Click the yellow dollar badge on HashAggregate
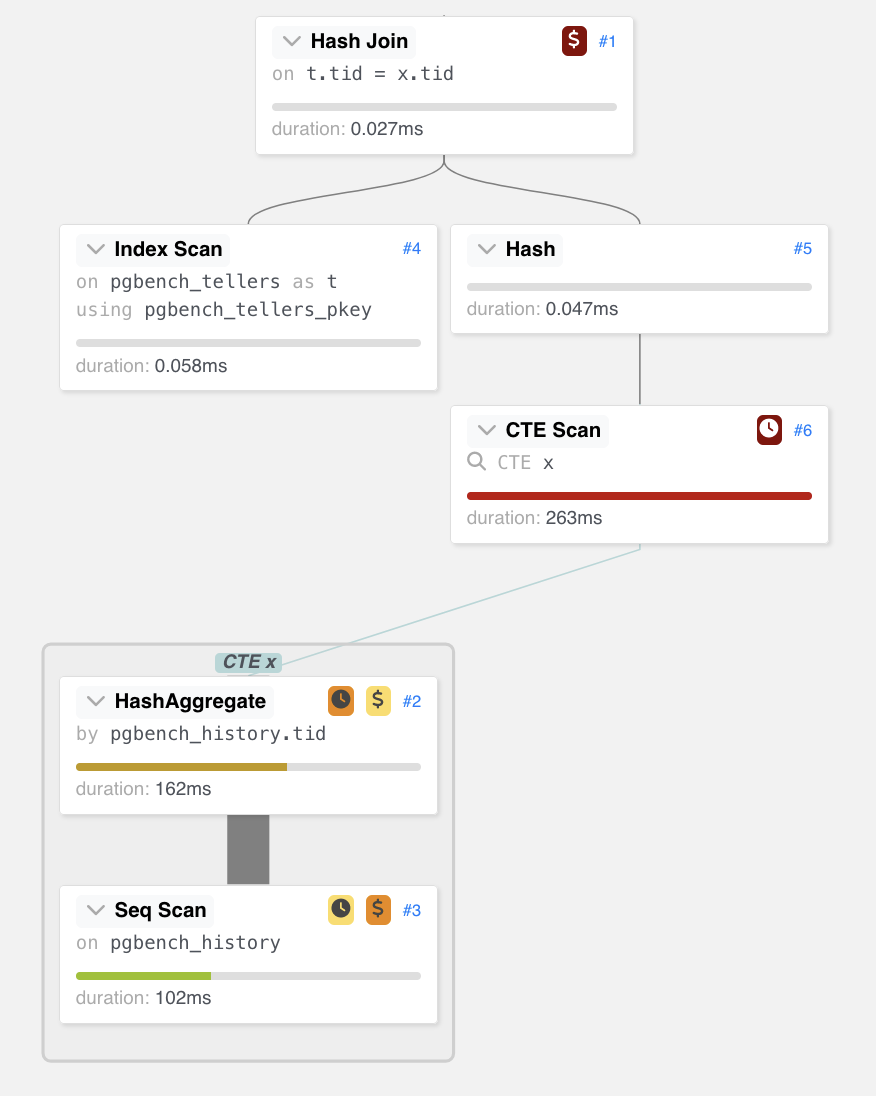The image size is (876, 1096). pos(378,700)
